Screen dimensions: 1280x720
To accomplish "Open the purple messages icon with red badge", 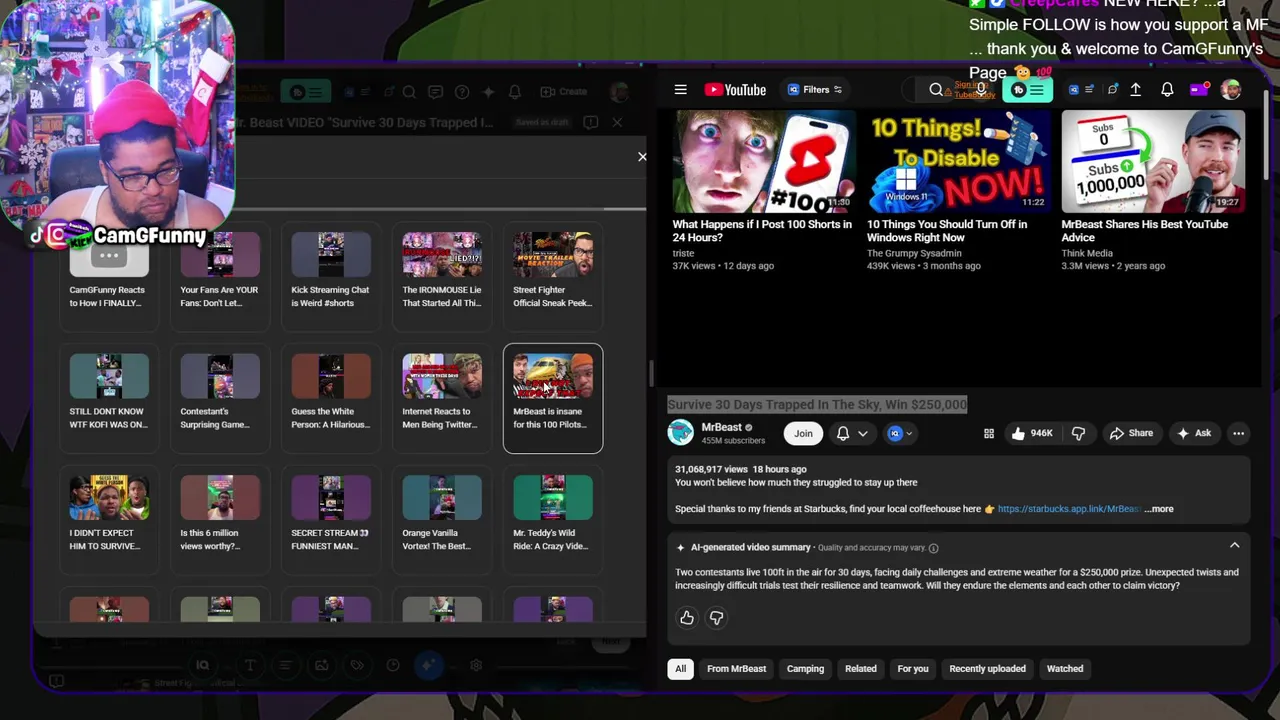I will click(x=1198, y=90).
